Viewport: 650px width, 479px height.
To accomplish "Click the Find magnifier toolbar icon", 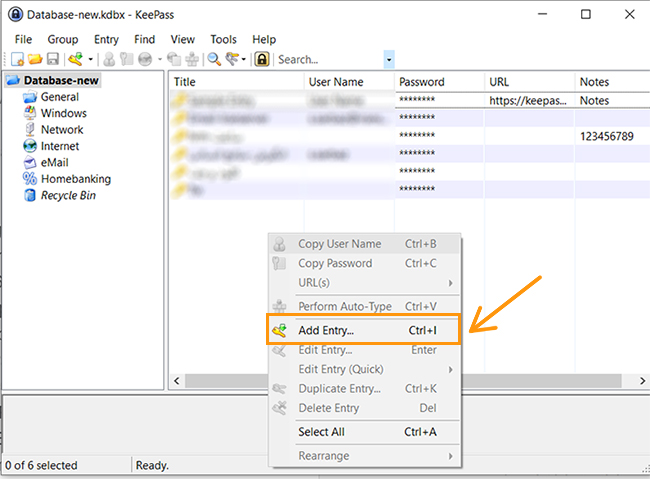I will pyautogui.click(x=214, y=59).
